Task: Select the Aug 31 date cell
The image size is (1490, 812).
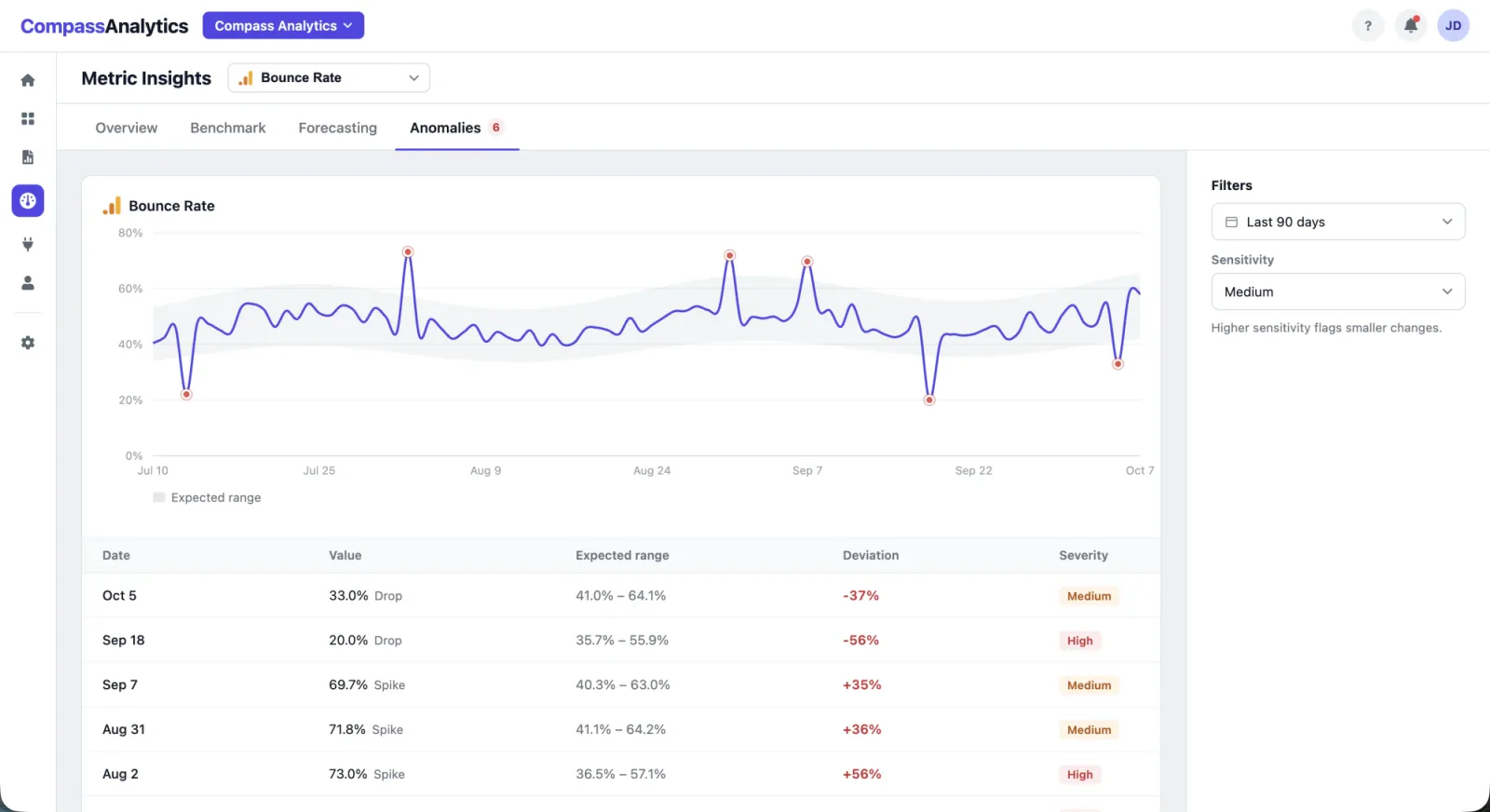Action: click(x=124, y=730)
